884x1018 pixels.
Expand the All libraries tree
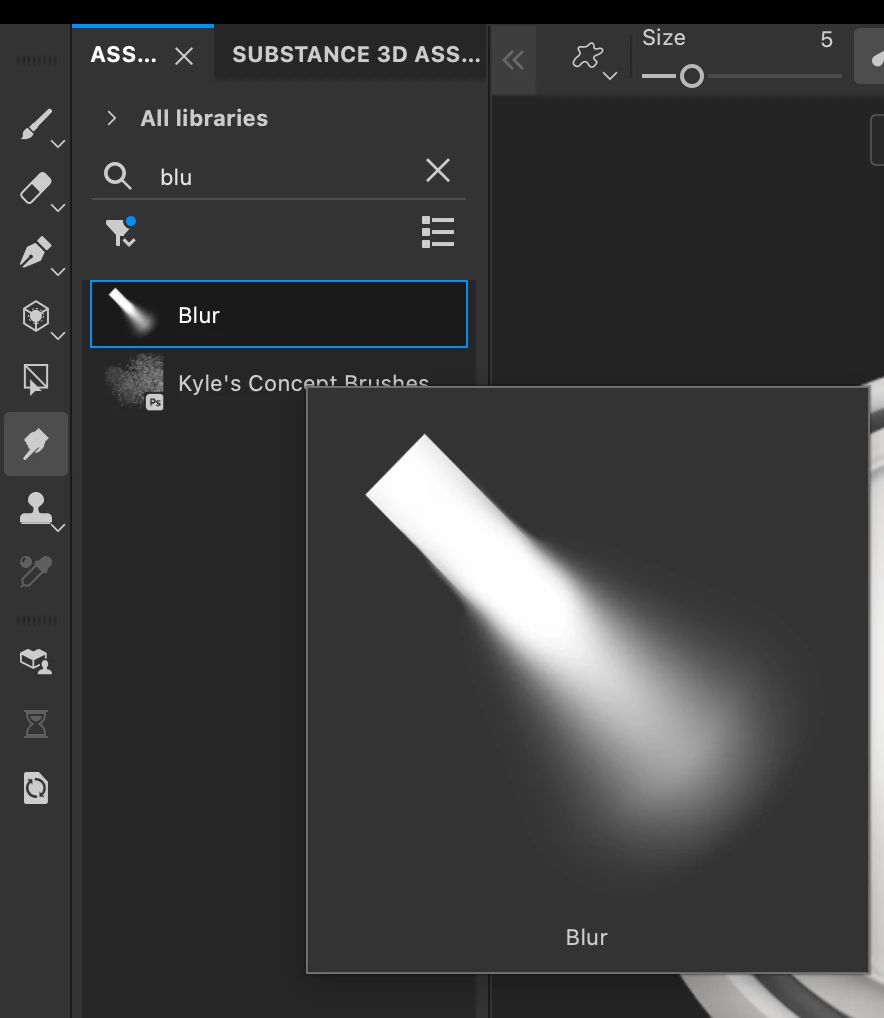112,118
